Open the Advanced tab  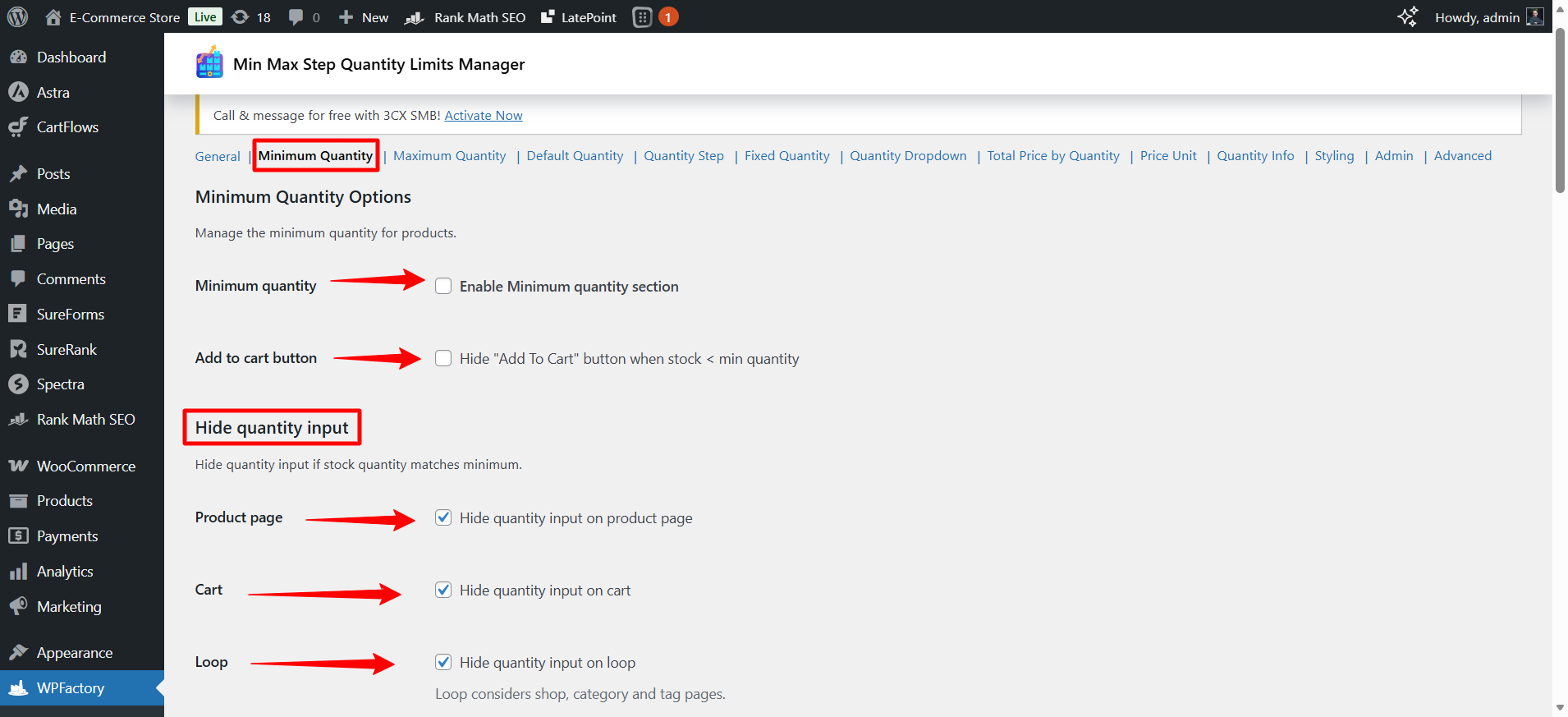point(1462,155)
